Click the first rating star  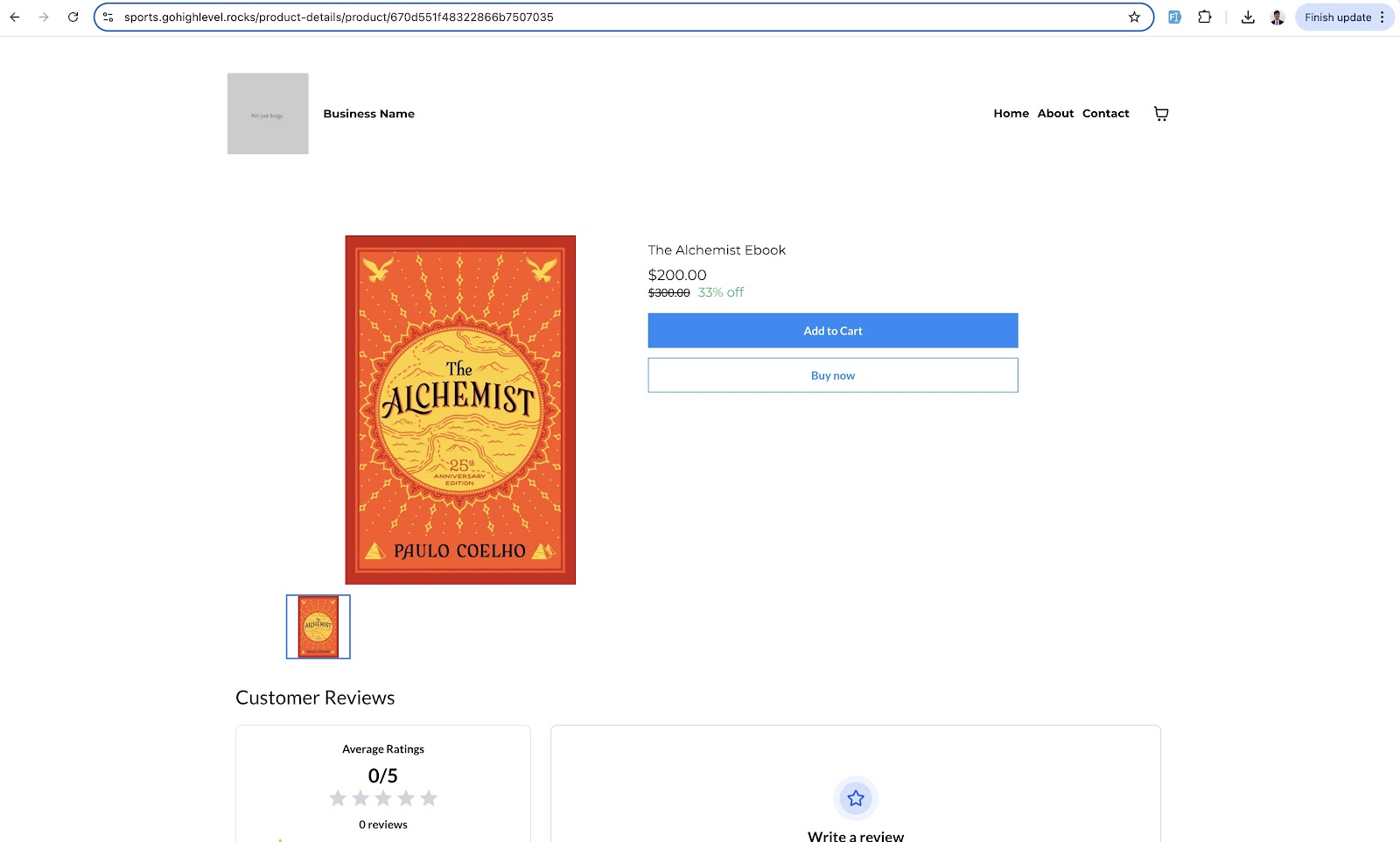click(x=338, y=798)
